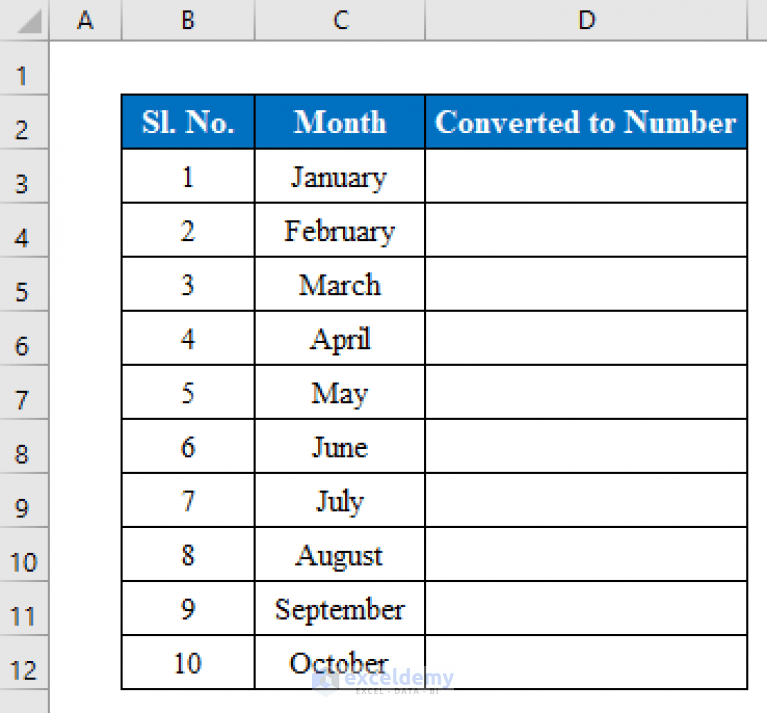This screenshot has width=767, height=713.
Task: Select row 4 header
Action: click(x=24, y=230)
